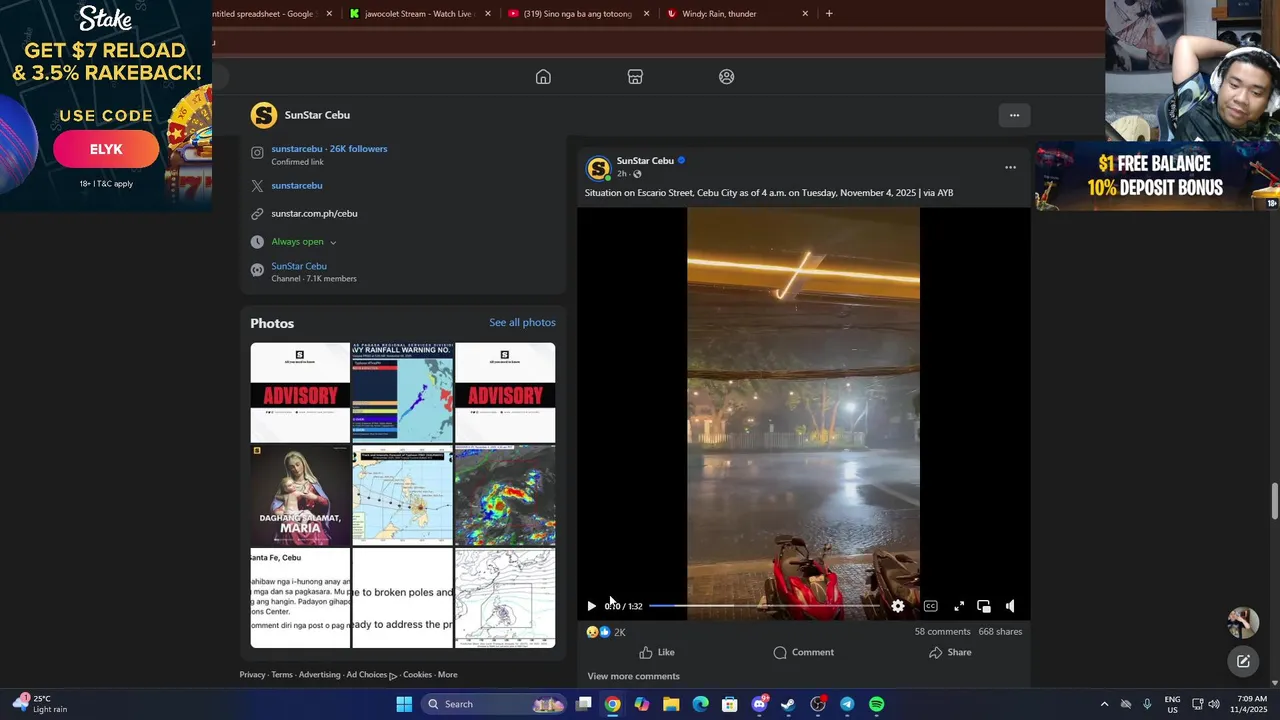Close the jawocolet Stream tab

488,14
